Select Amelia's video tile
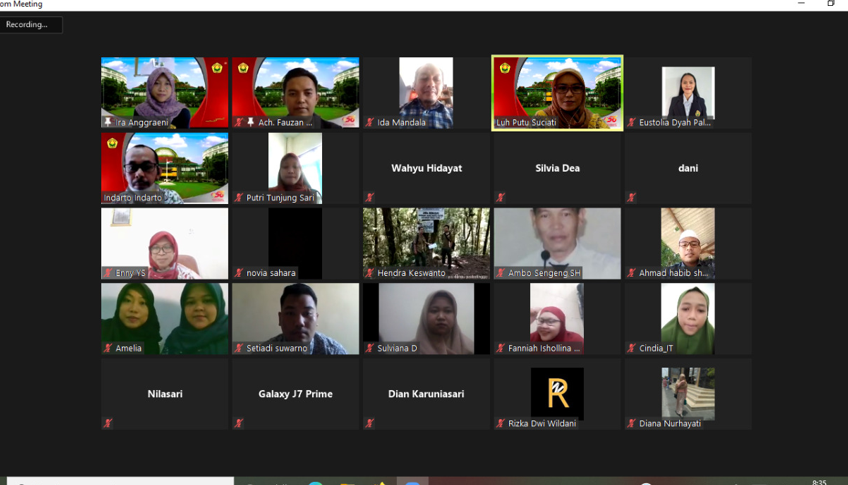848x485 pixels. coord(164,316)
